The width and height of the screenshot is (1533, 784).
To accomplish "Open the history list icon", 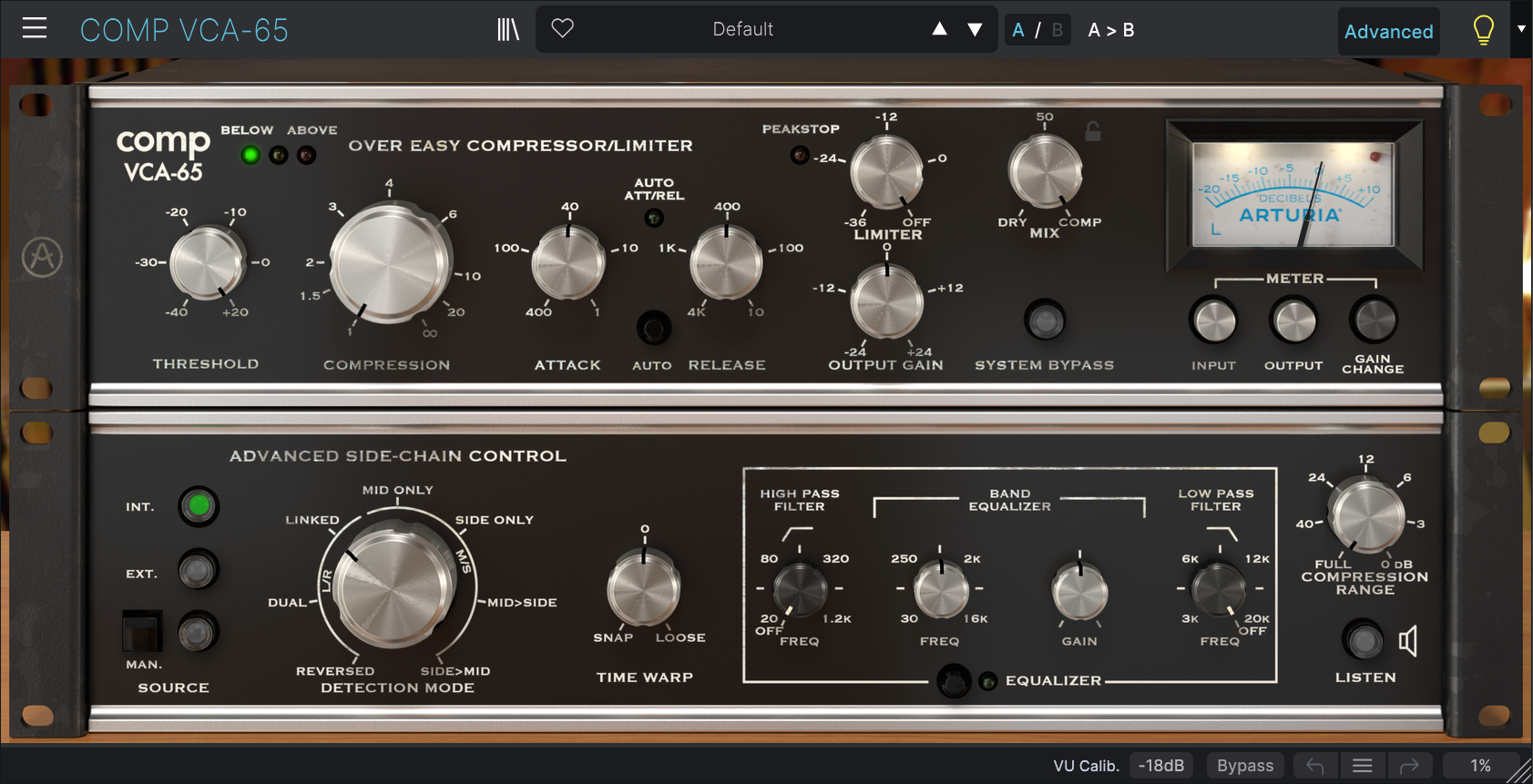I will pyautogui.click(x=1362, y=766).
